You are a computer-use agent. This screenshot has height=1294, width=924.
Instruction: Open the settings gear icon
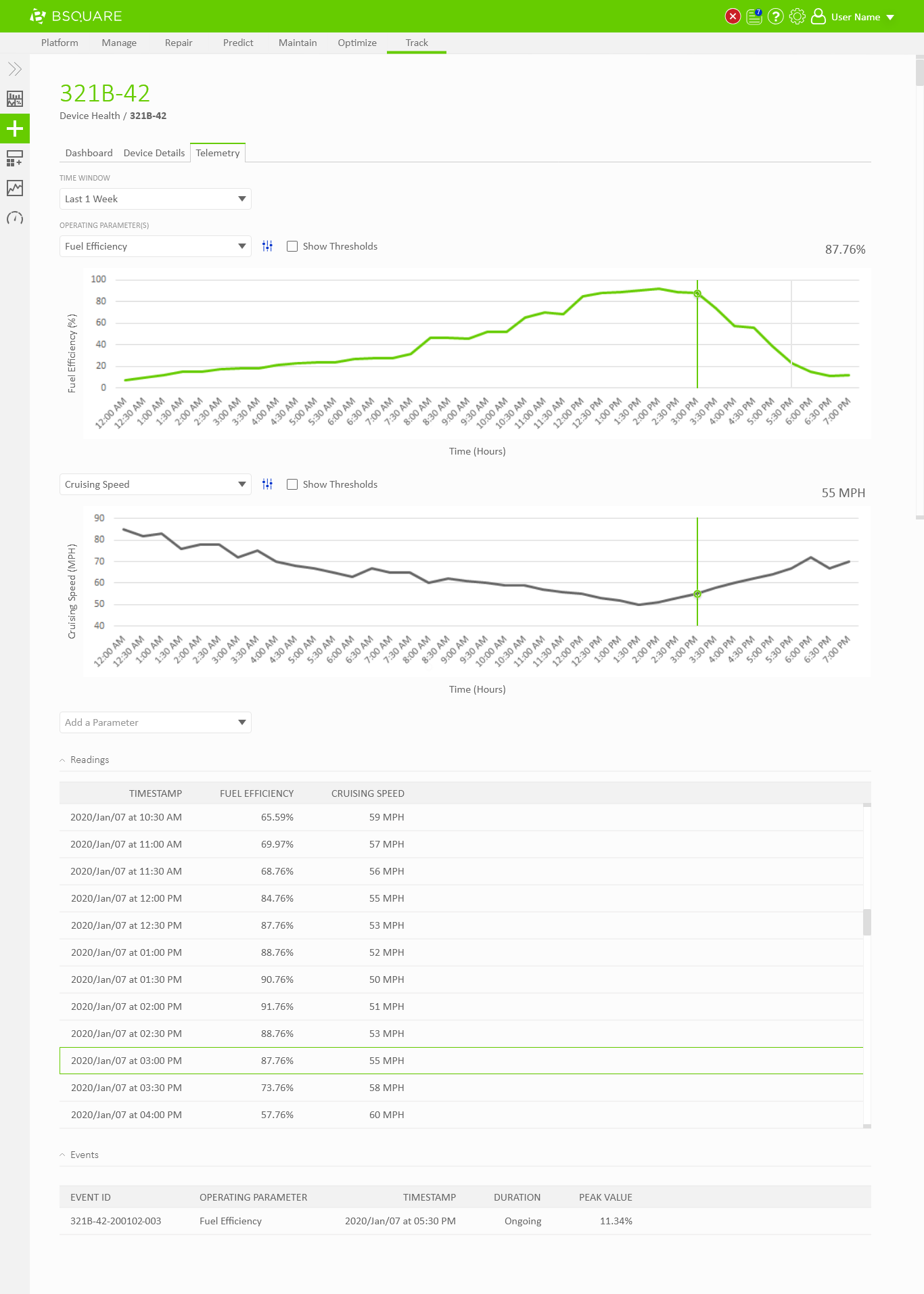(x=798, y=16)
